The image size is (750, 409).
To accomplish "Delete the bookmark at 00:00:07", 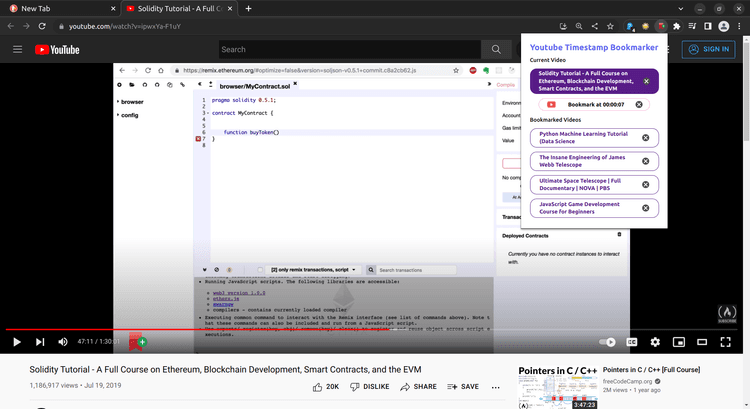I will click(639, 104).
